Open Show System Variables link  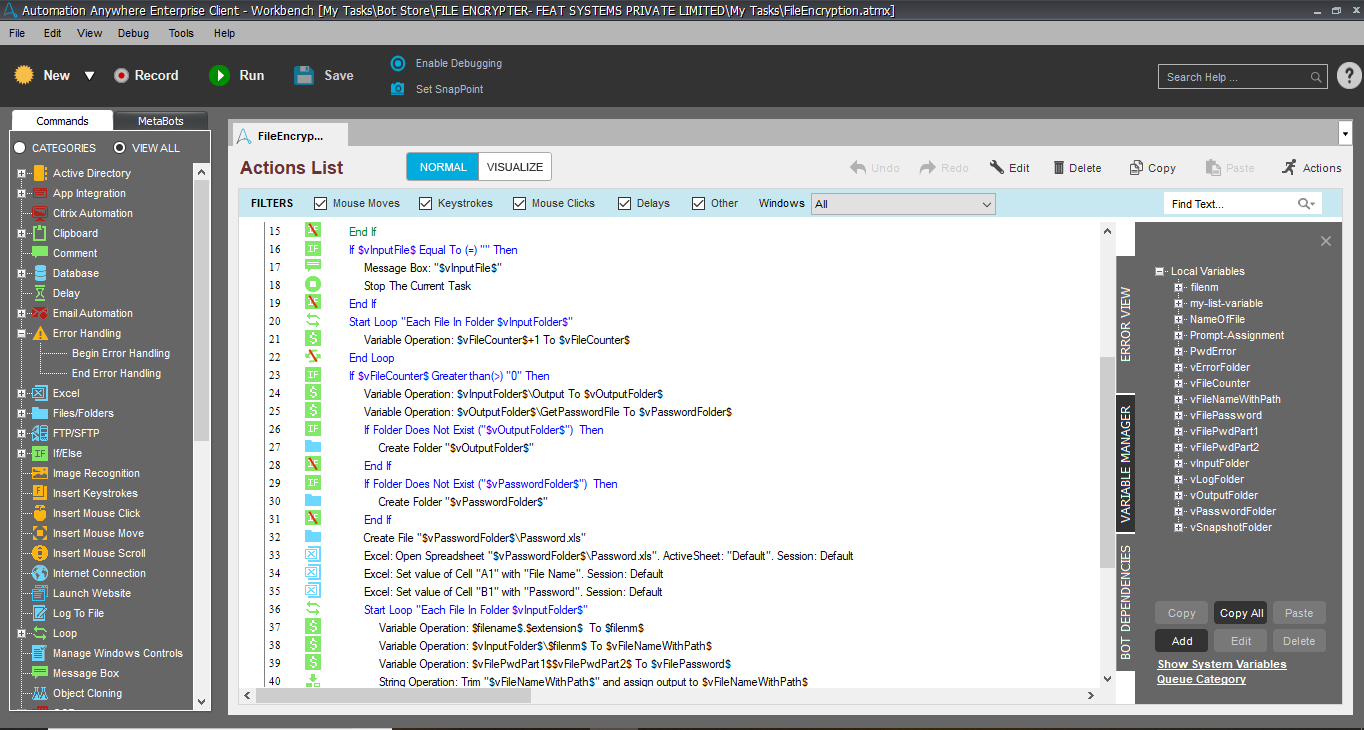coord(1222,664)
